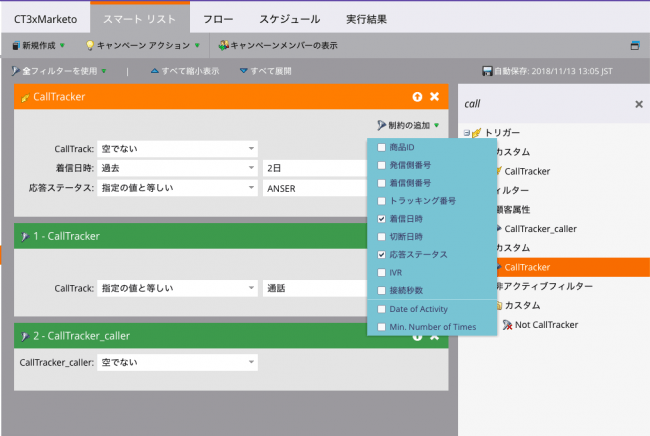Click the ANSER value field
Viewport: 650px width, 436px height.
315,188
